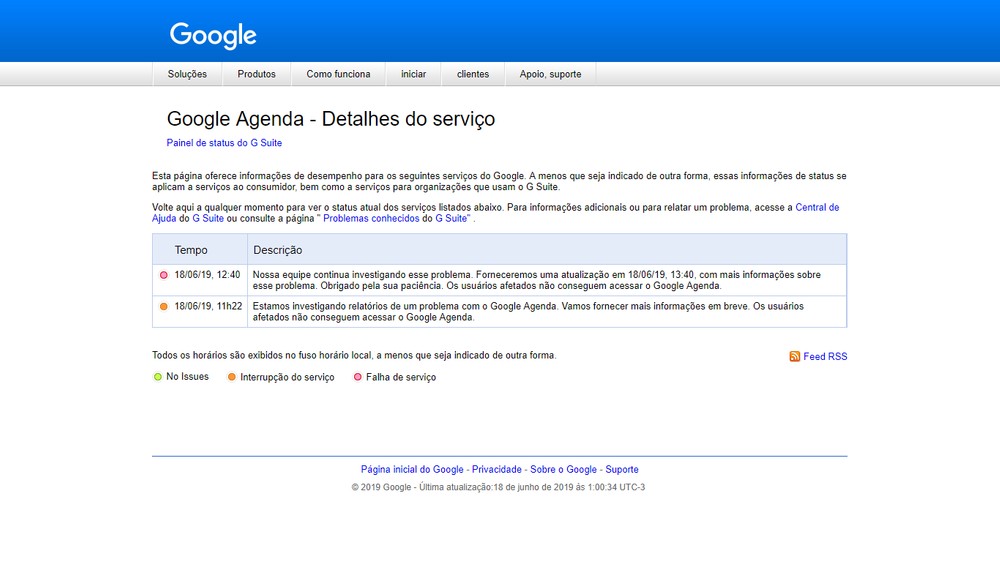The height and width of the screenshot is (562, 1000).
Task: Open Suporte footer link
Action: (x=622, y=470)
